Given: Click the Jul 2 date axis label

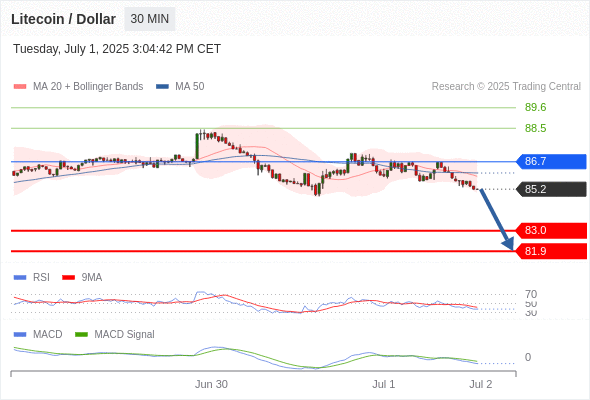Looking at the screenshot, I should [481, 384].
